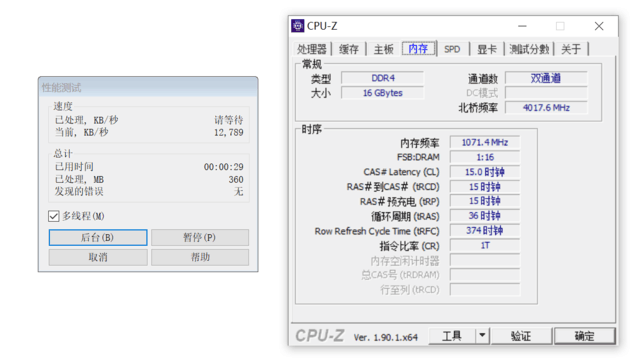This screenshot has height=361, width=640.
Task: Open the 工具 dropdown arrow in CPU-Z
Action: click(x=482, y=336)
